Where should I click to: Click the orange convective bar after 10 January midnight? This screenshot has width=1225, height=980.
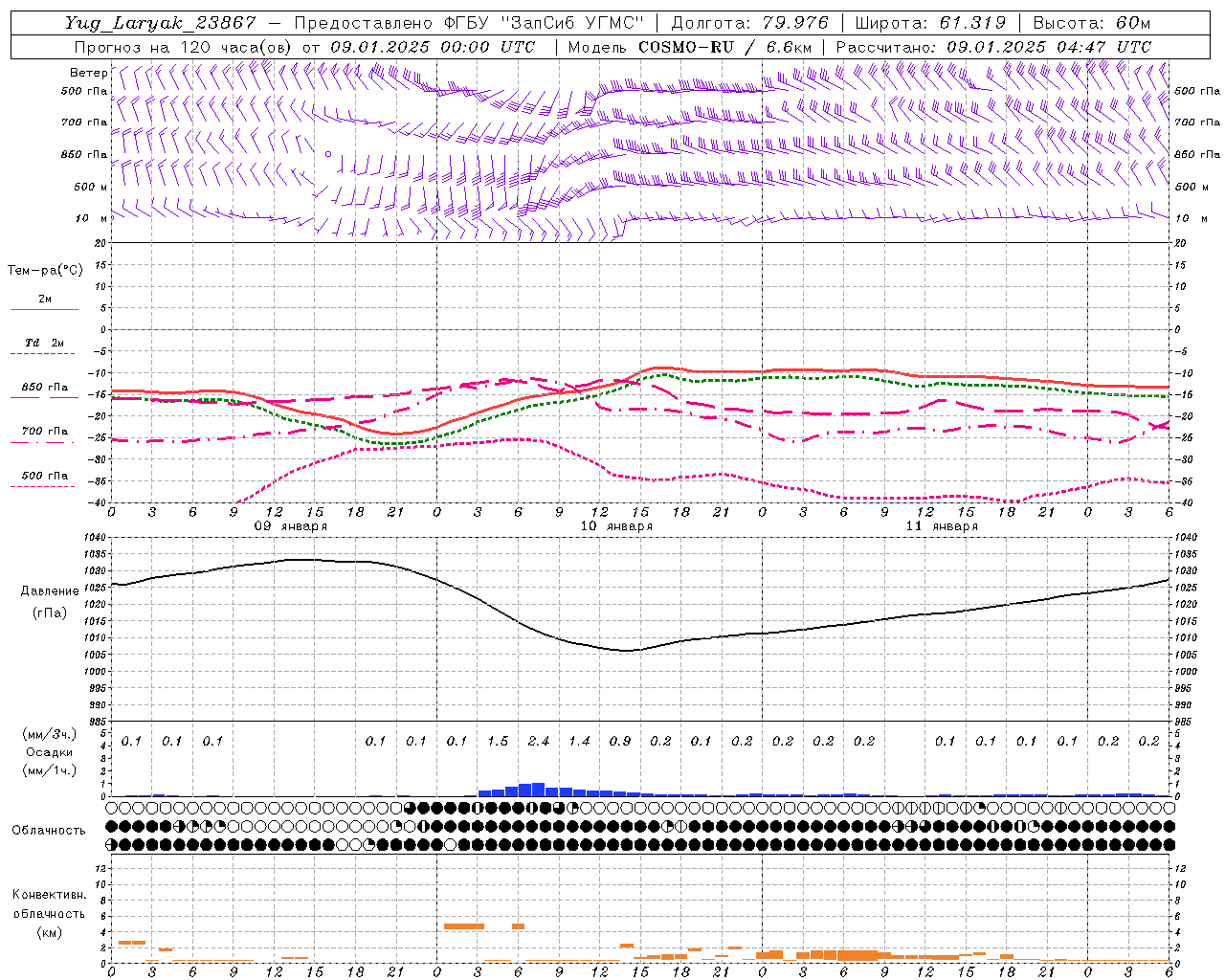click(x=464, y=926)
